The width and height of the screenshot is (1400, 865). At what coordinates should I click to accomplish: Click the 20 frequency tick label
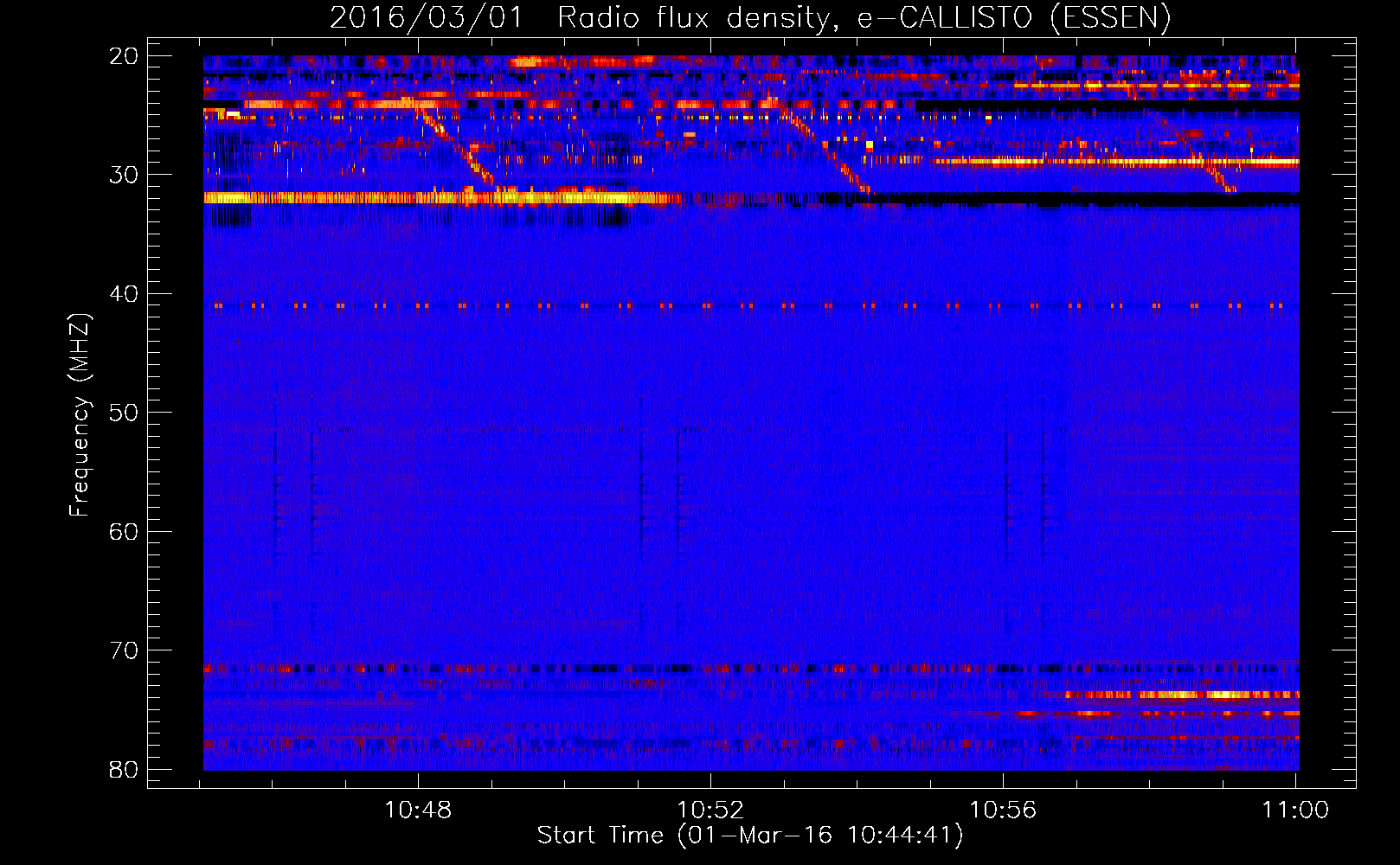(x=124, y=56)
